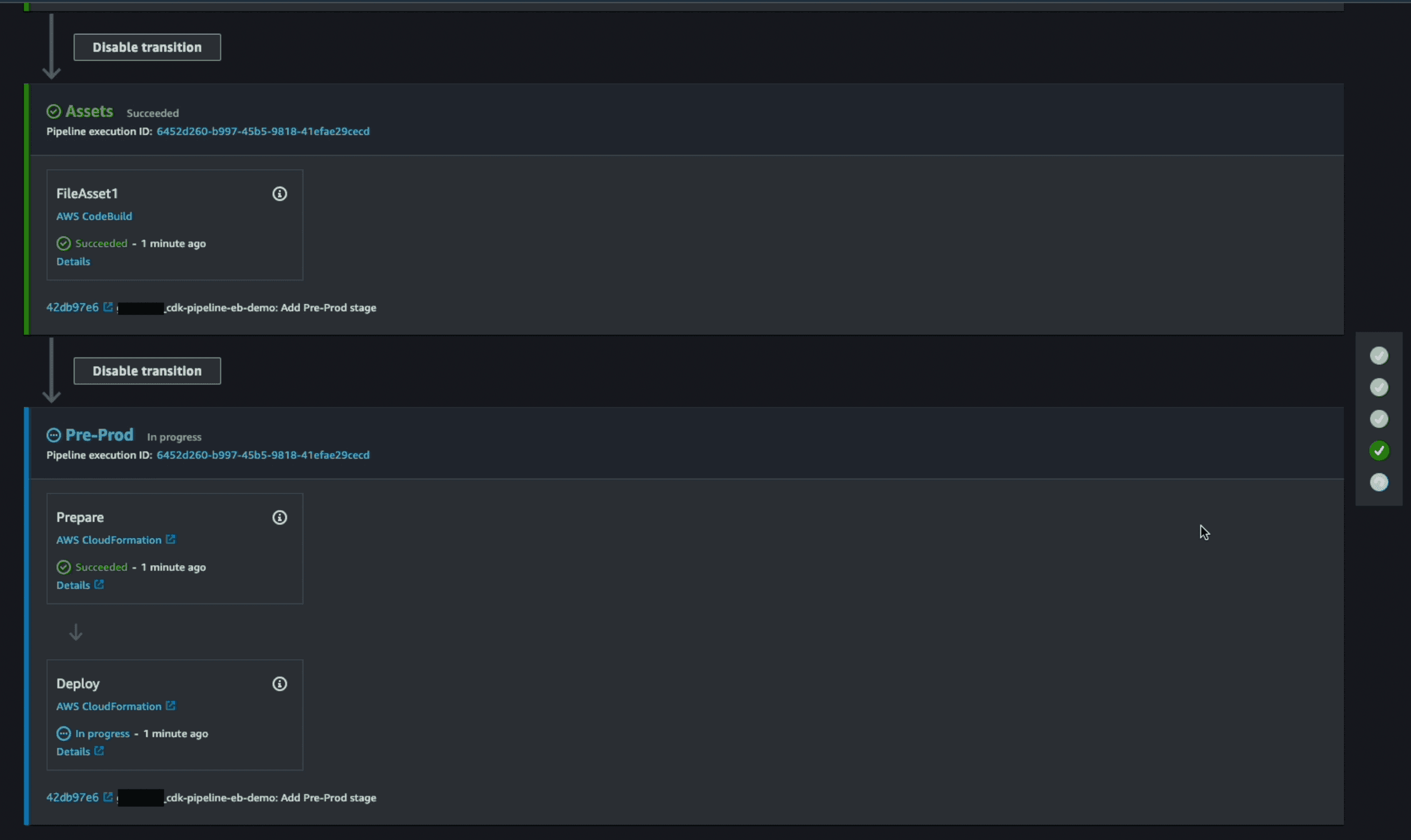The width and height of the screenshot is (1411, 840).
Task: Click external link icon beside Prepare AWS CloudFormation
Action: [x=170, y=539]
